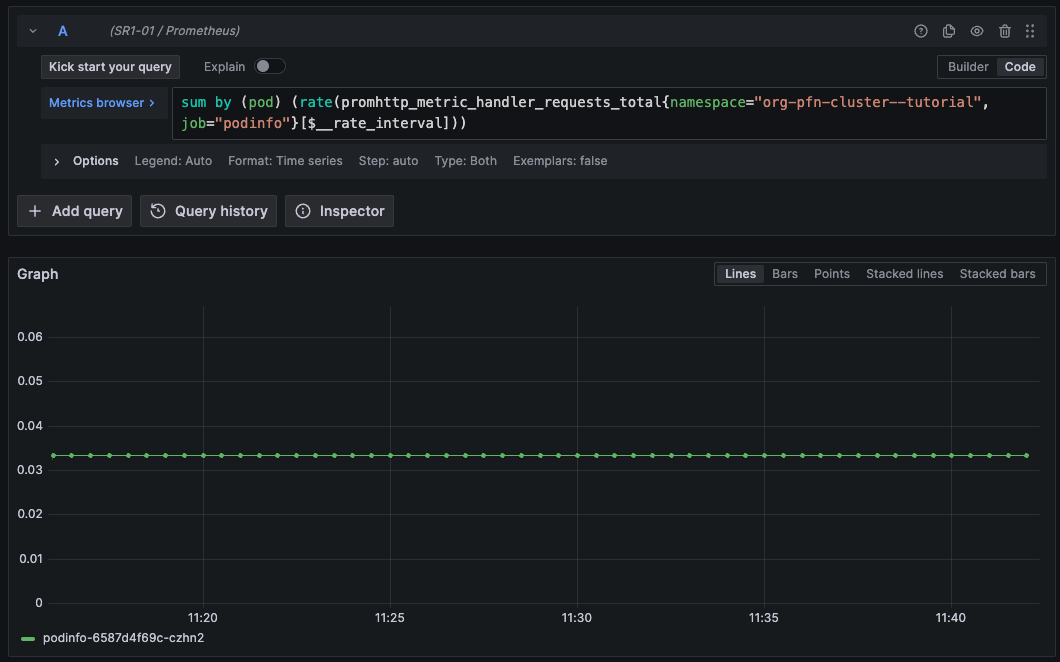The width and height of the screenshot is (1060, 662).
Task: Open query help icon
Action: [921, 31]
